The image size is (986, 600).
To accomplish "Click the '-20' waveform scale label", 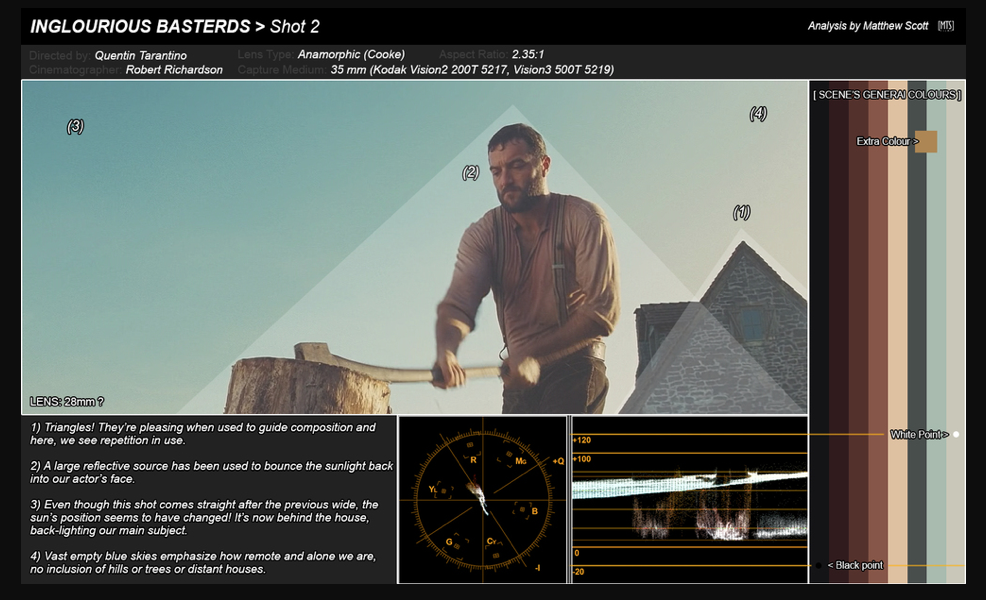I will click(x=579, y=572).
